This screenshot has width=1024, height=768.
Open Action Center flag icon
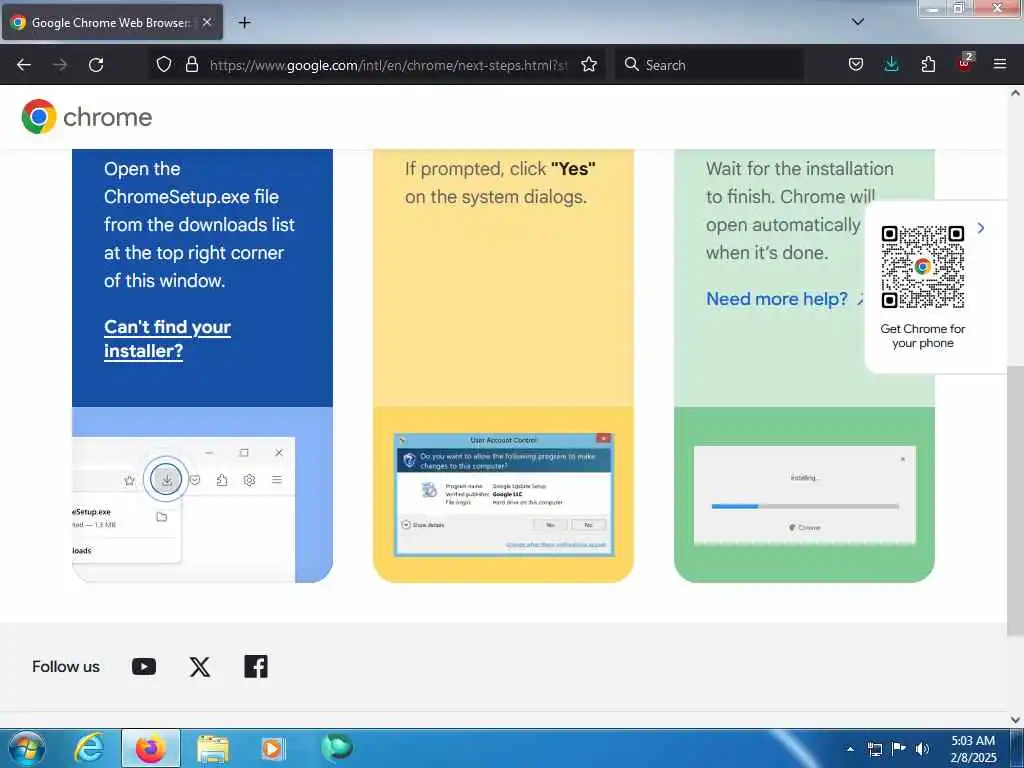(x=899, y=749)
